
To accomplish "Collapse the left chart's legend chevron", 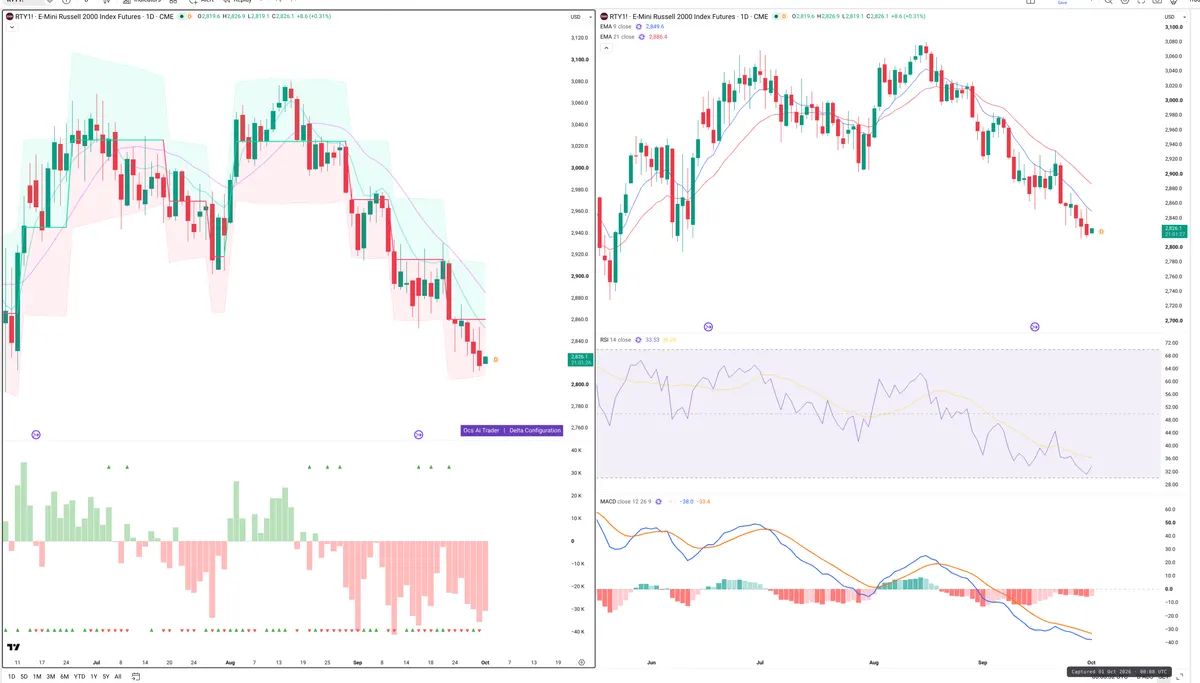I will (11, 27).
